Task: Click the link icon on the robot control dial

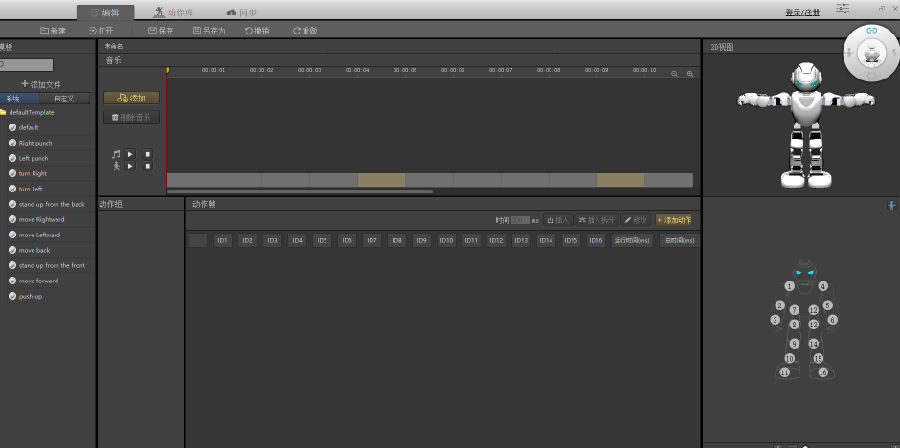Action: [x=871, y=32]
